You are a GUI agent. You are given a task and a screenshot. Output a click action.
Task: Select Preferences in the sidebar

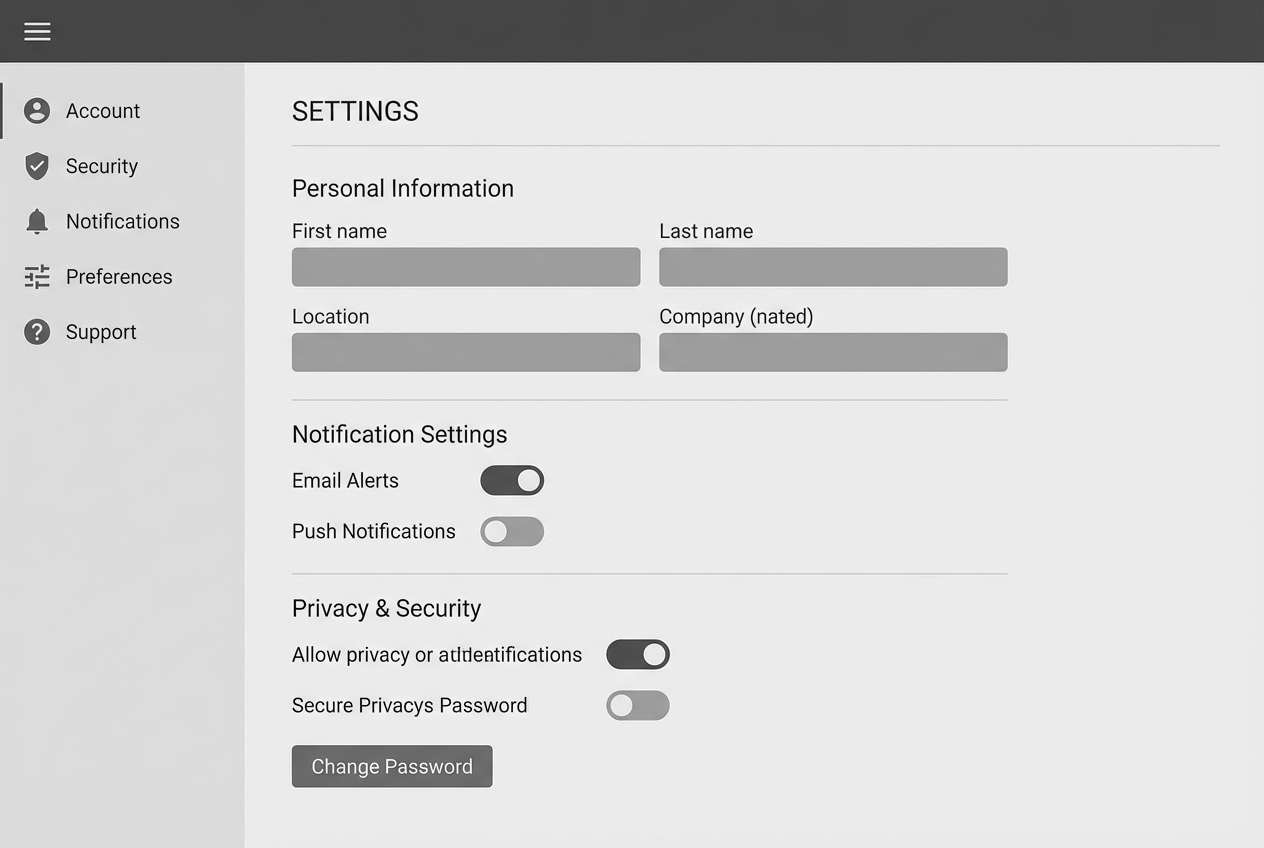[119, 276]
